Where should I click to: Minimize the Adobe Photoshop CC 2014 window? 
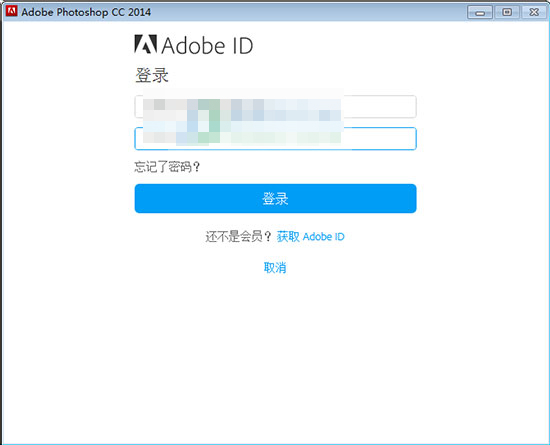point(479,12)
